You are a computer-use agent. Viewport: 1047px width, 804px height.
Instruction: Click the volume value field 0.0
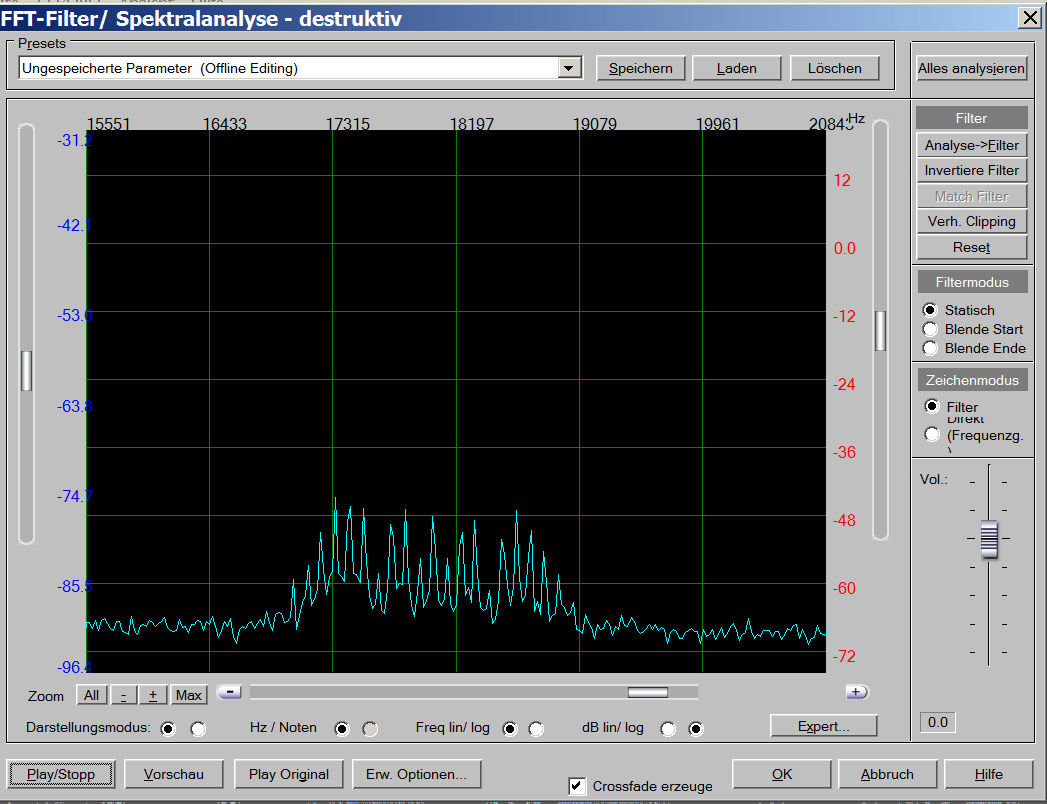[x=937, y=722]
